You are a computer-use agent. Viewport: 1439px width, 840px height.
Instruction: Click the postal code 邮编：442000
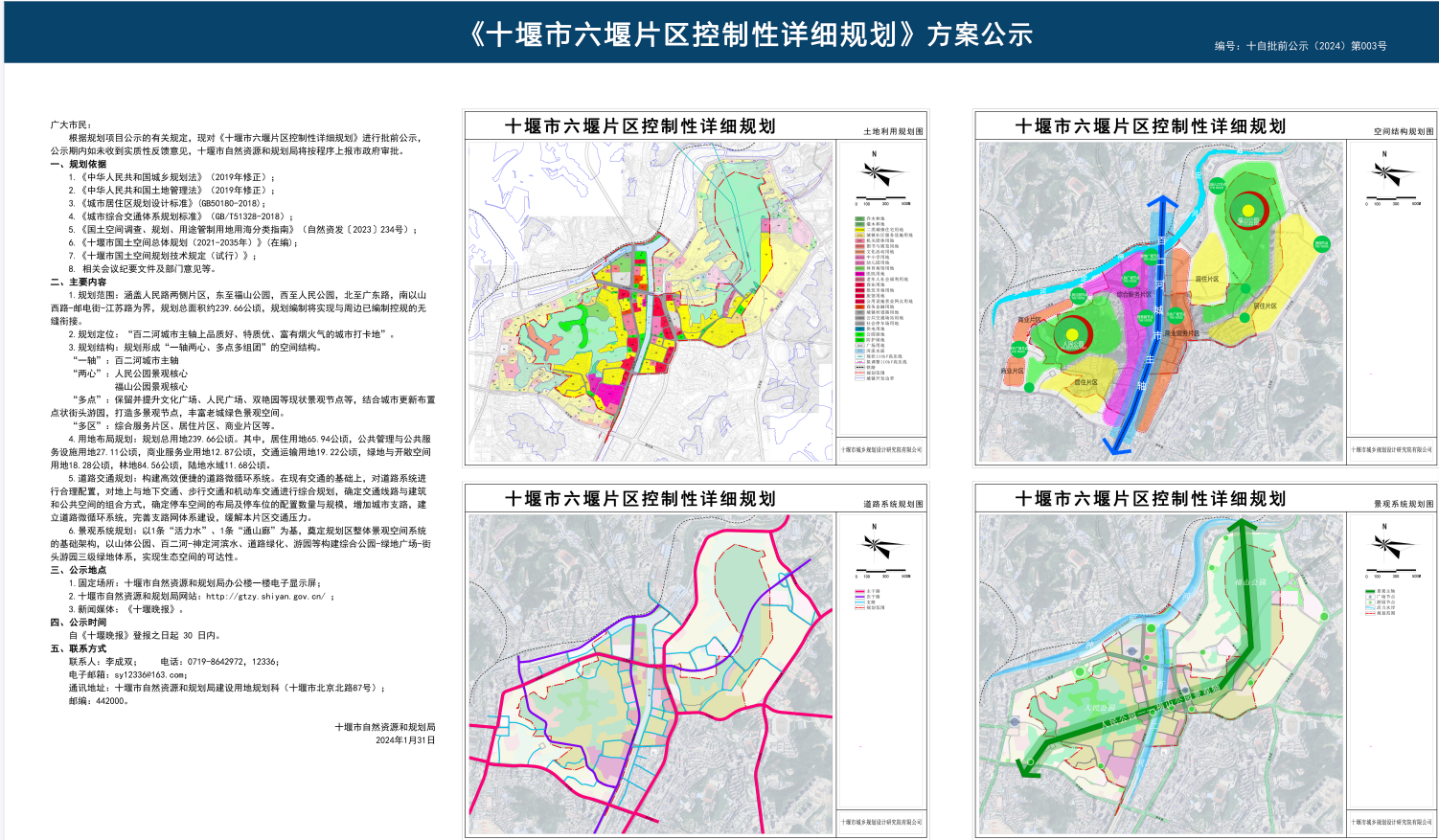pos(98,701)
